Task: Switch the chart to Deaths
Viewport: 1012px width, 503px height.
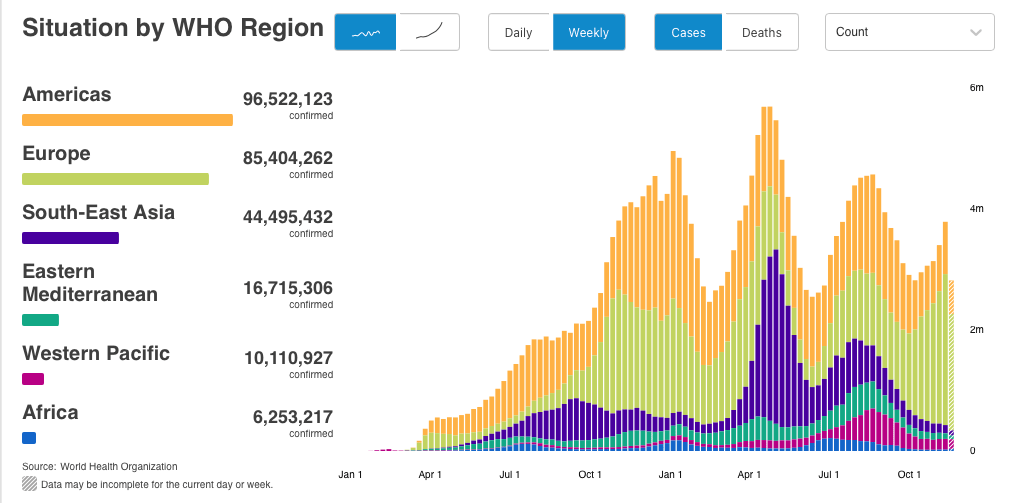Action: pos(761,32)
